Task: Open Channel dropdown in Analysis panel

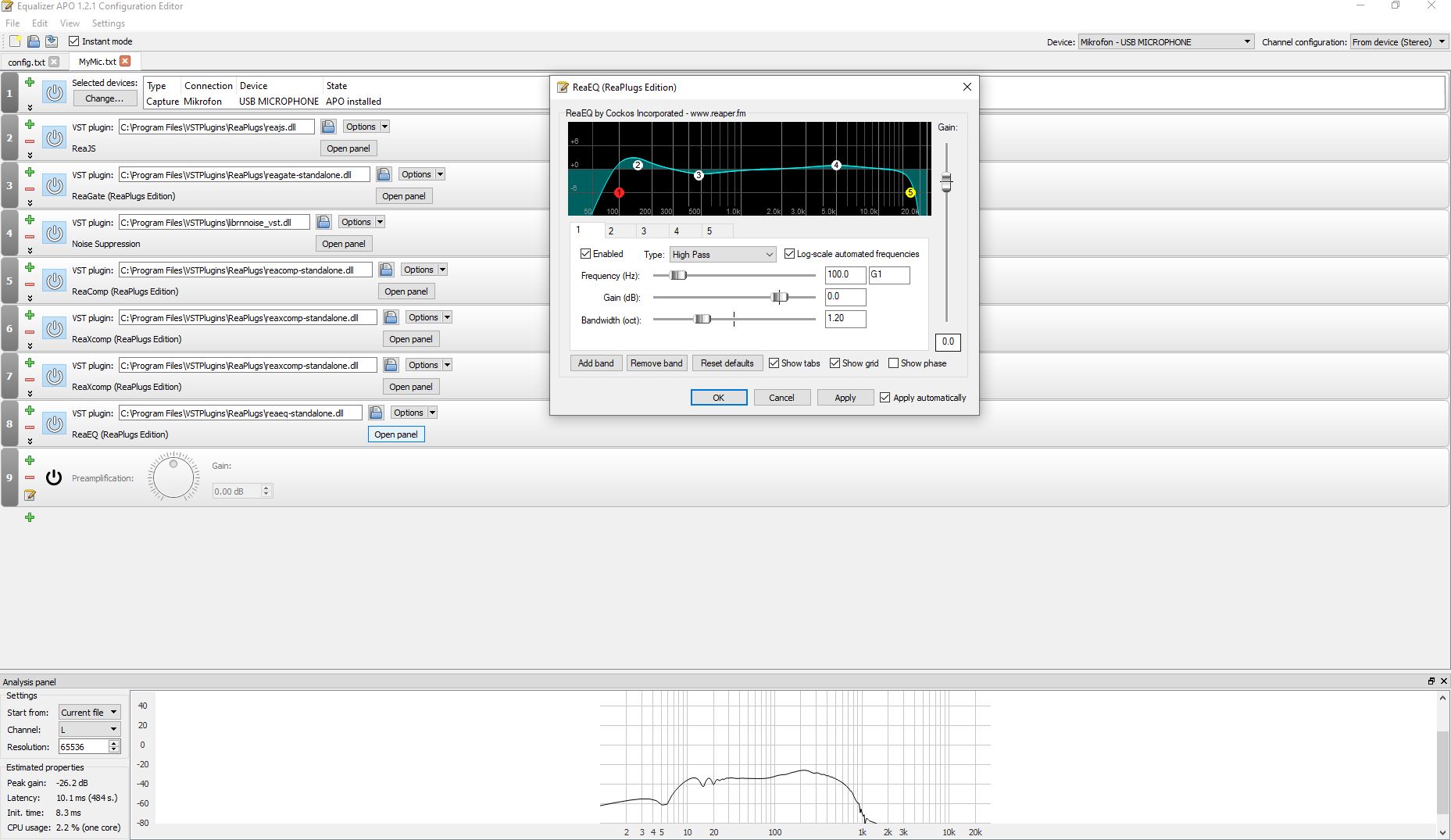Action: [x=89, y=730]
